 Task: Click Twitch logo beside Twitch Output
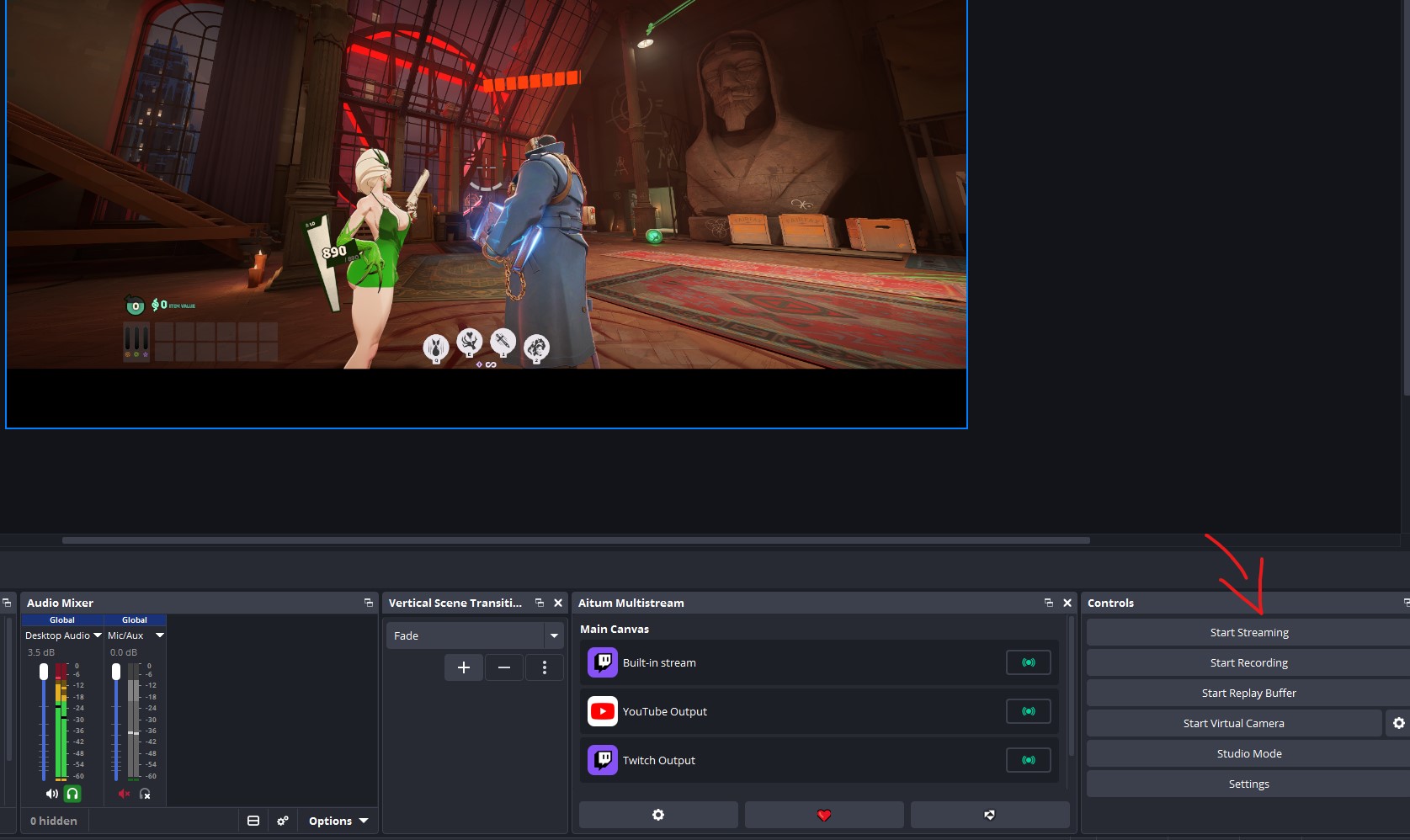point(603,760)
